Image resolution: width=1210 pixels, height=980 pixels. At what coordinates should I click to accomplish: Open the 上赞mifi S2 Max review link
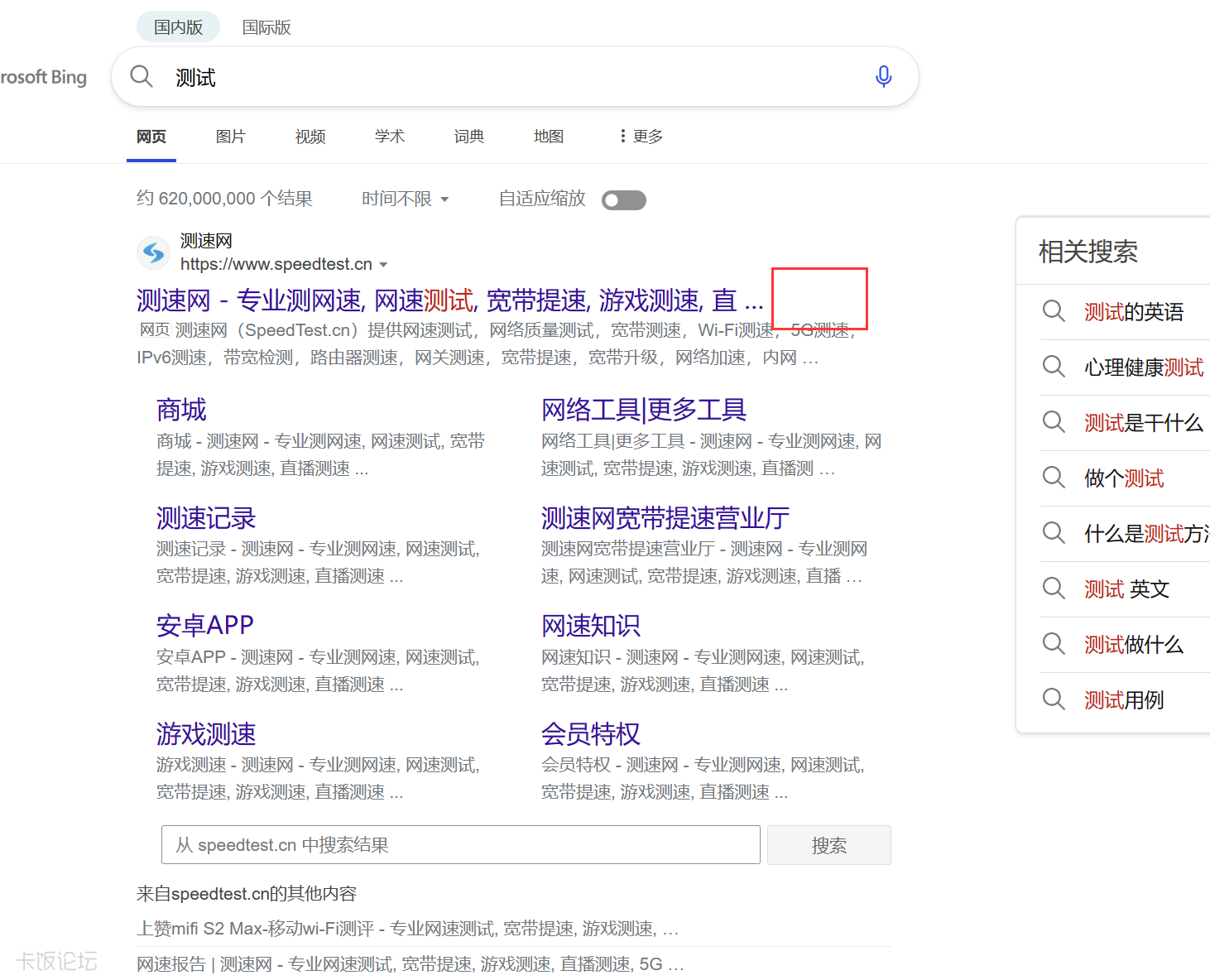click(x=407, y=929)
